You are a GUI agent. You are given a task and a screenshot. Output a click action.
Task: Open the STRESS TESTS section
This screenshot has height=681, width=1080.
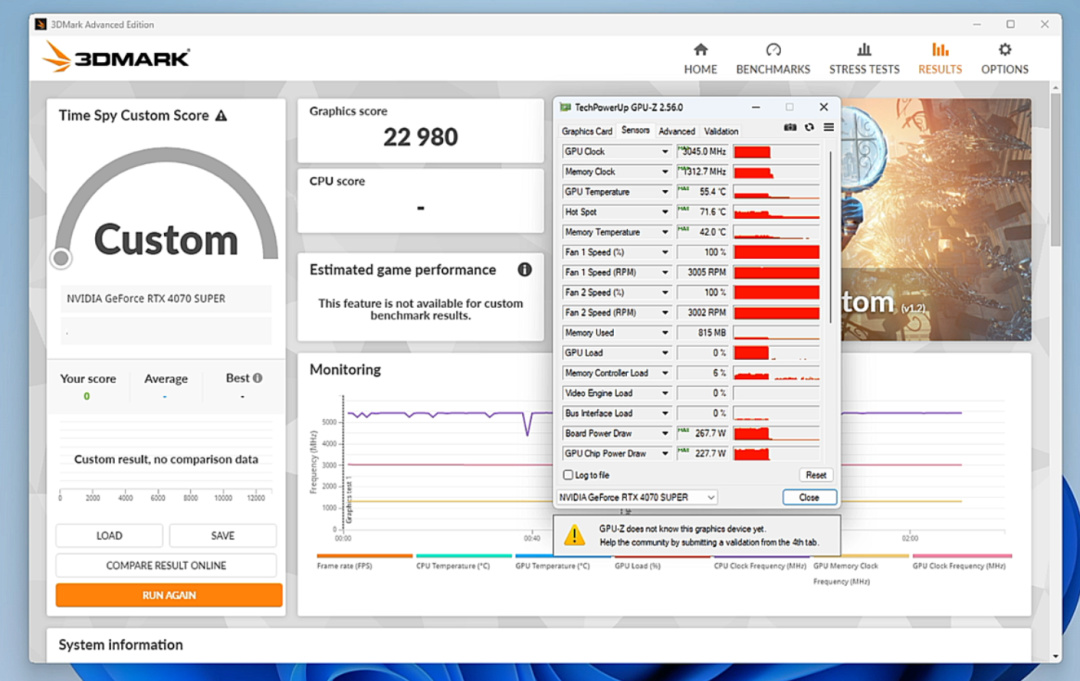(x=864, y=59)
